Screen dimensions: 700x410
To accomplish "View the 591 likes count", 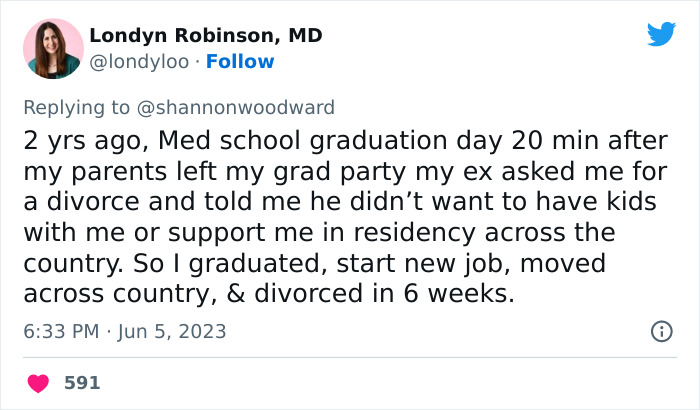I will (x=82, y=383).
